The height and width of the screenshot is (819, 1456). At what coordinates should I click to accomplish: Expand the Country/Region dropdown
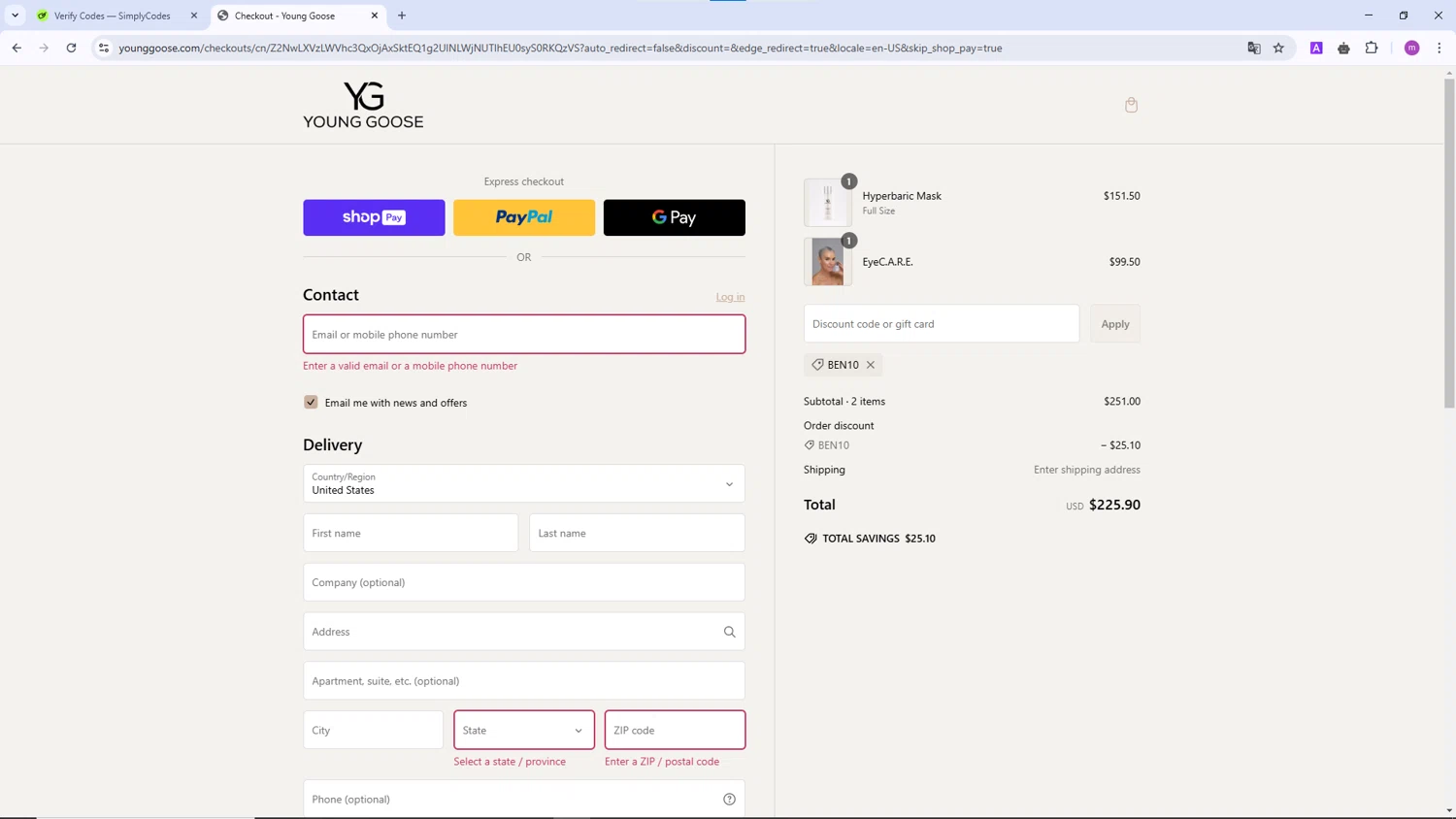[524, 483]
